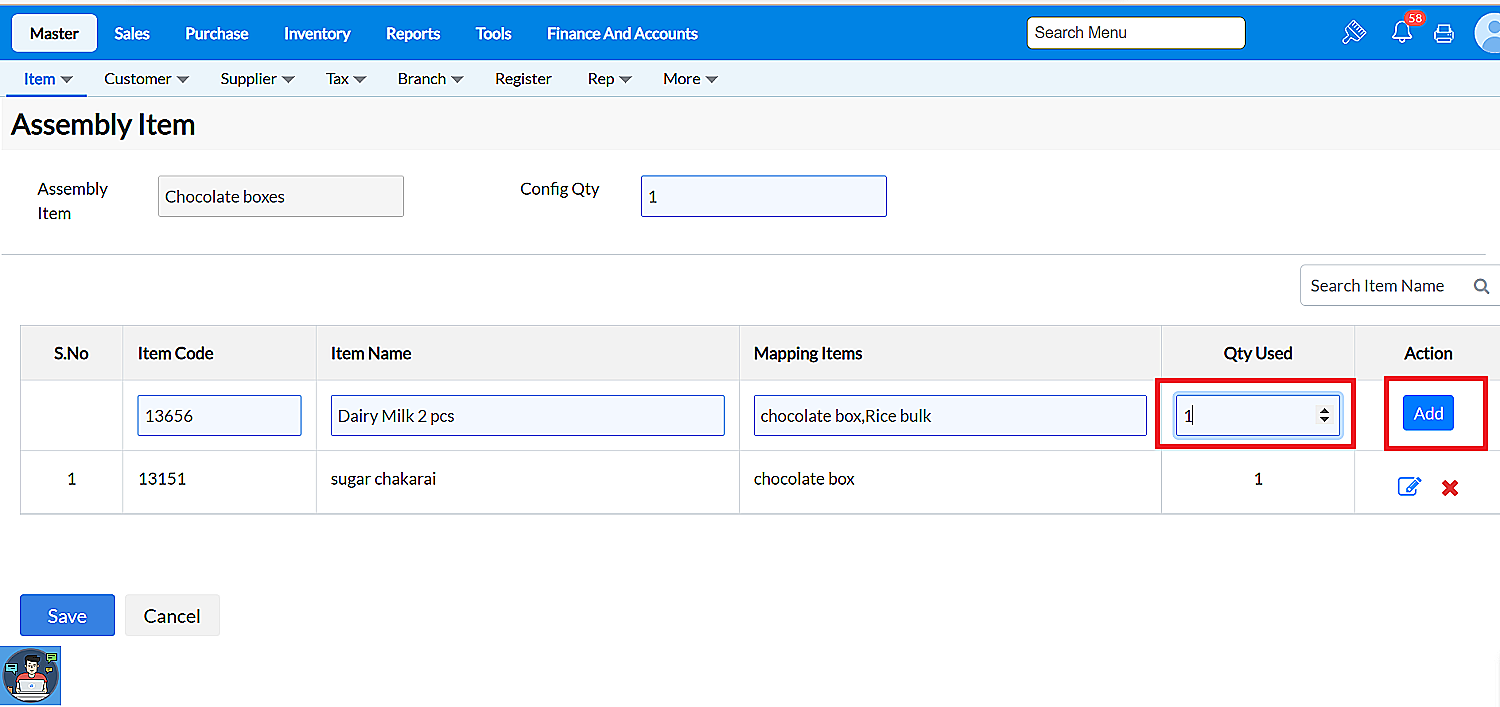Click the Config Qty input field
Screen dimensions: 1500x707
coord(763,197)
